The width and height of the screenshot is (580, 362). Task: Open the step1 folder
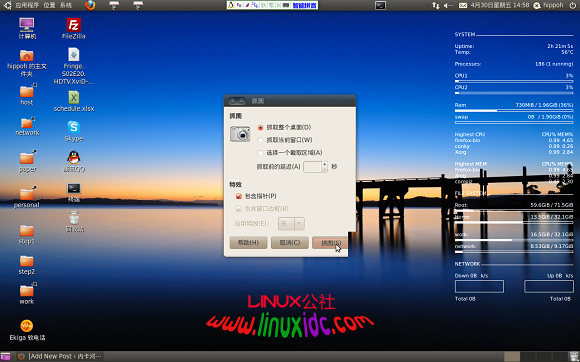27,234
